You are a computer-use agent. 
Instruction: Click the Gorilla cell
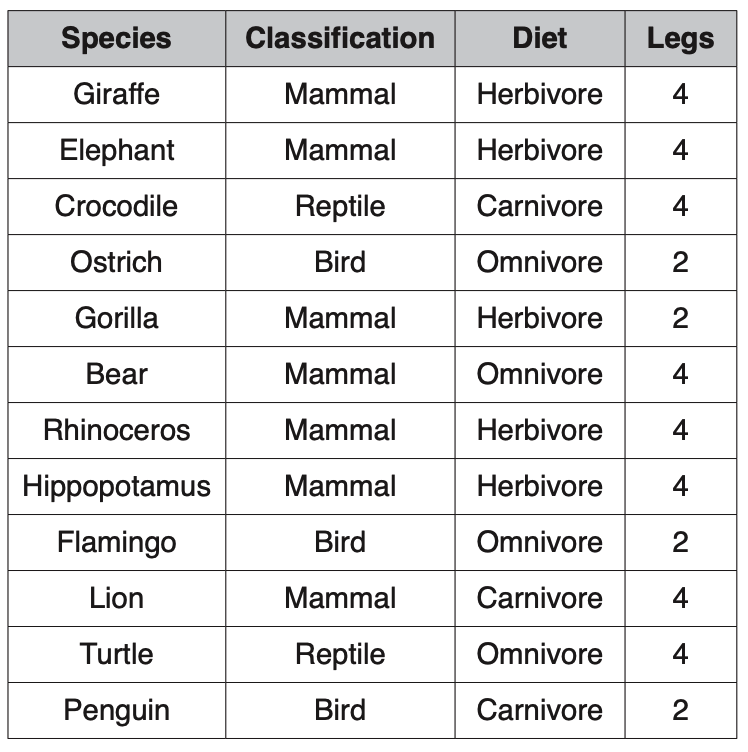(x=117, y=318)
